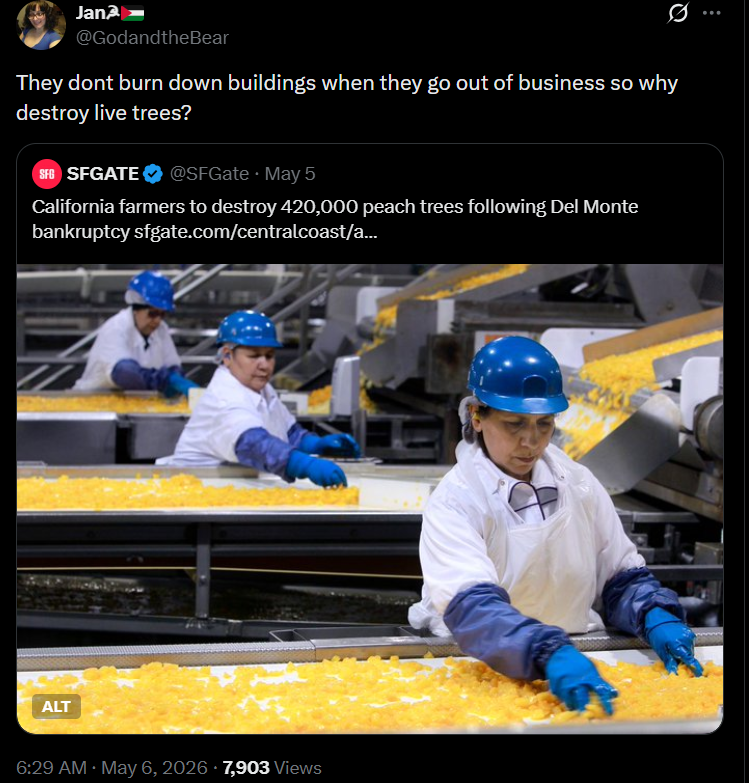Click the @SFGate handle in quoted post
The height and width of the screenshot is (783, 749).
point(209,174)
